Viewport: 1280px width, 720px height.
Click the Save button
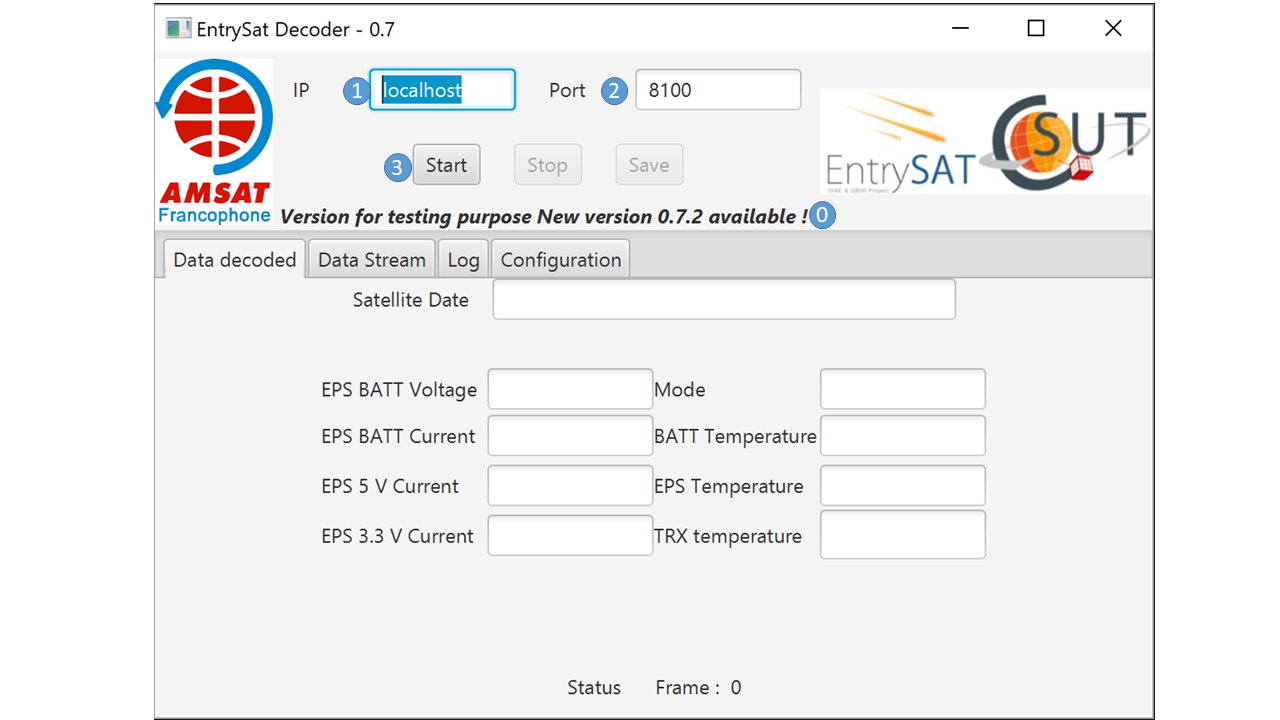(649, 165)
